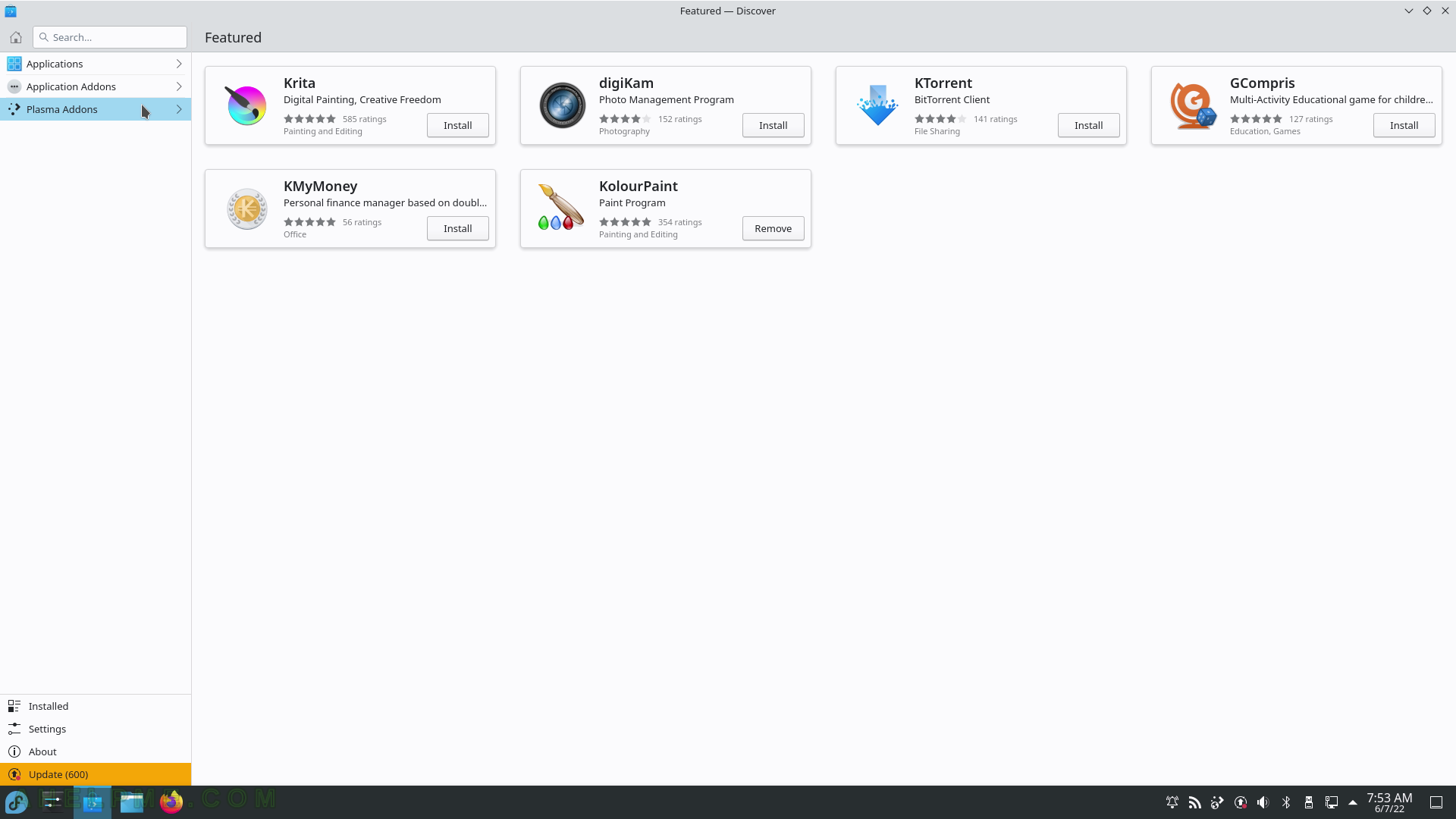
Task: Open Discover Settings page
Action: pos(96,729)
